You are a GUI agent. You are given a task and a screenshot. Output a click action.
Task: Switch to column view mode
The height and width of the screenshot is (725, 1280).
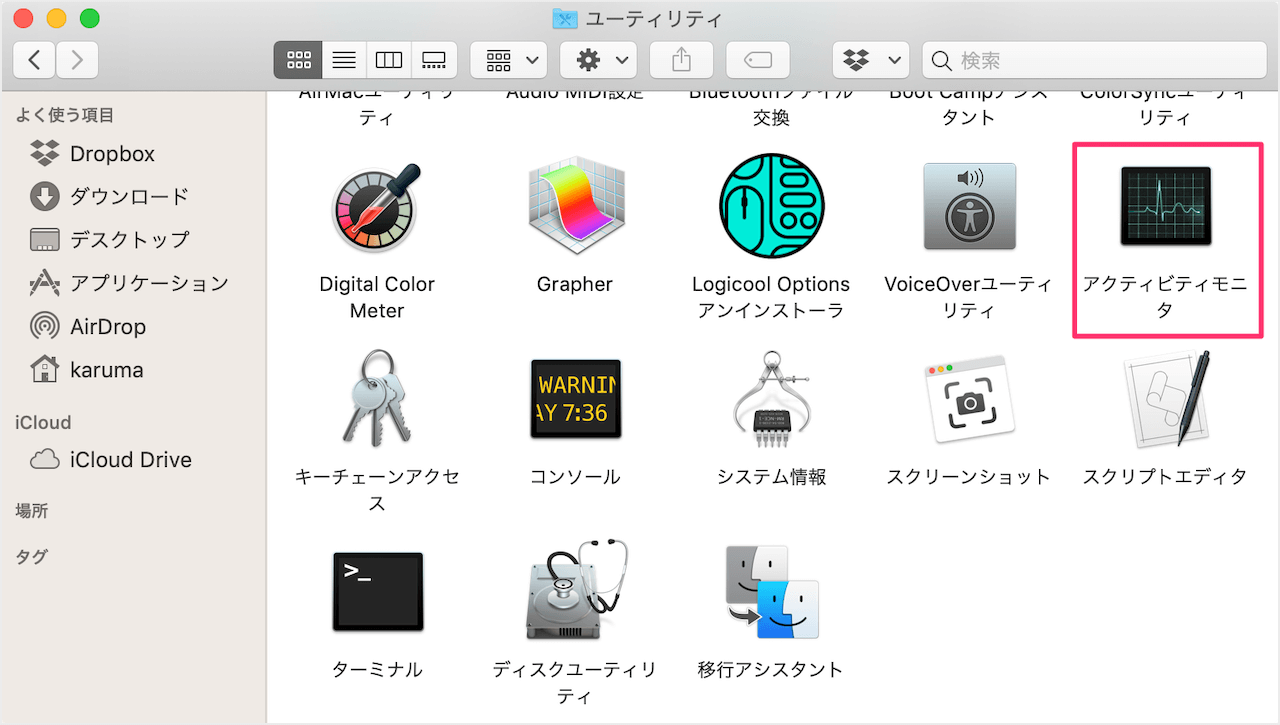coord(389,60)
